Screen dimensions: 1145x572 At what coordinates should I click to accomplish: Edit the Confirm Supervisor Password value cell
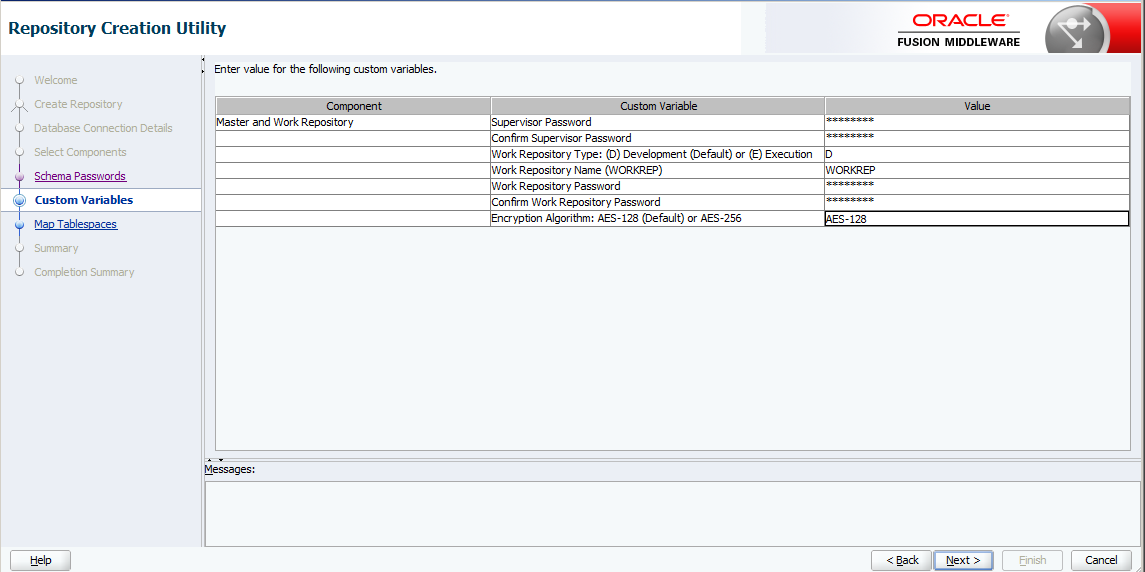pos(976,138)
